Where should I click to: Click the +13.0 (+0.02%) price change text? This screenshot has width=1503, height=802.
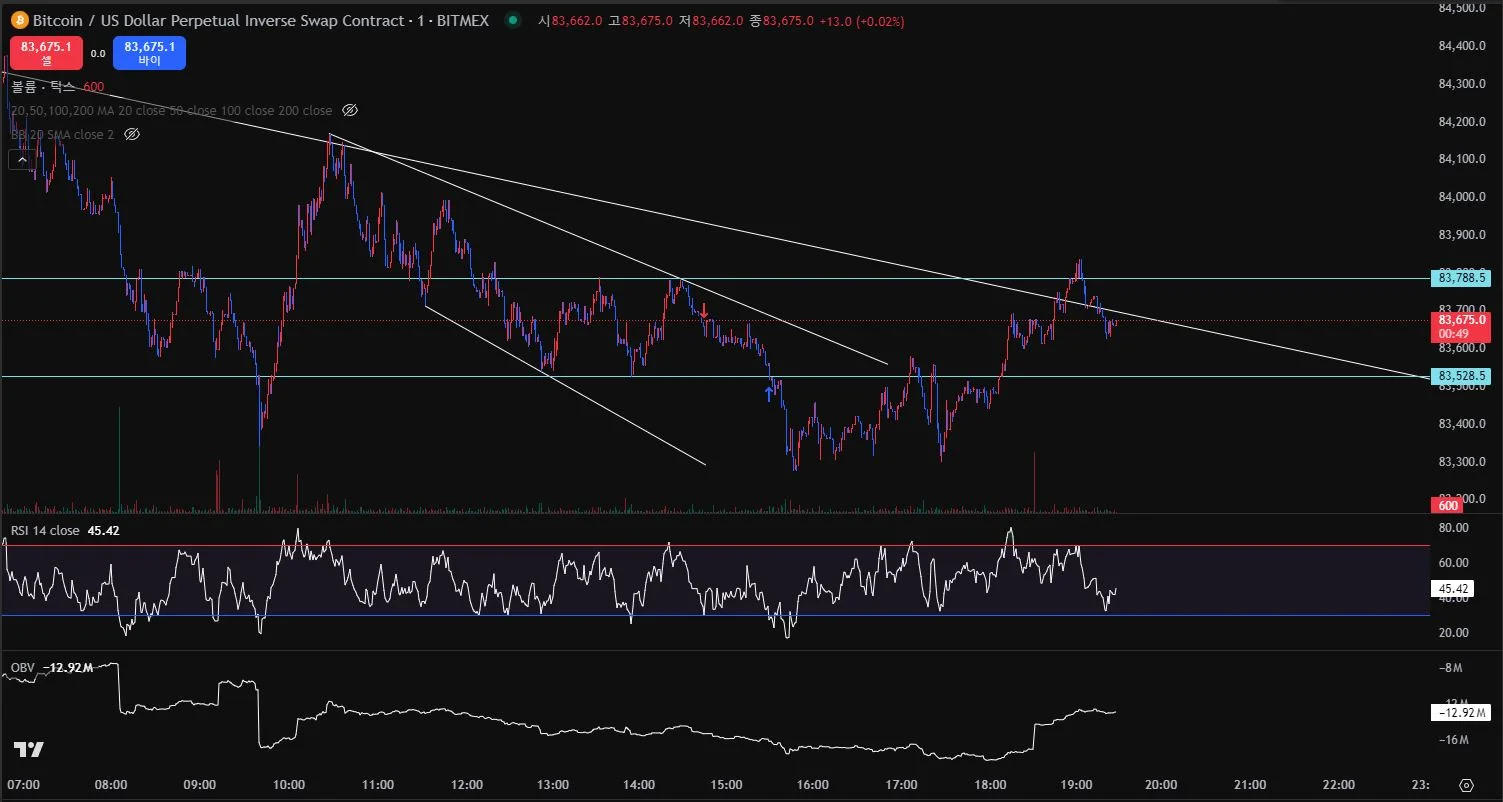(861, 21)
